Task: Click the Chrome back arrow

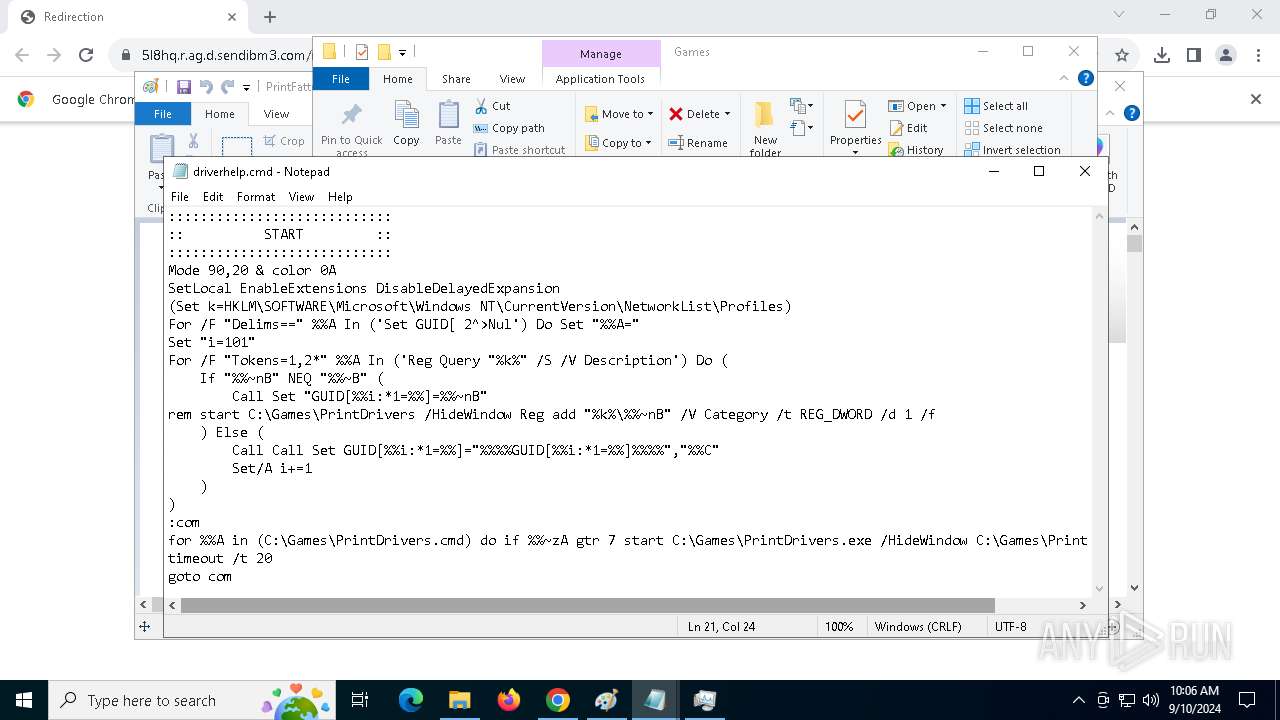Action: 22,55
